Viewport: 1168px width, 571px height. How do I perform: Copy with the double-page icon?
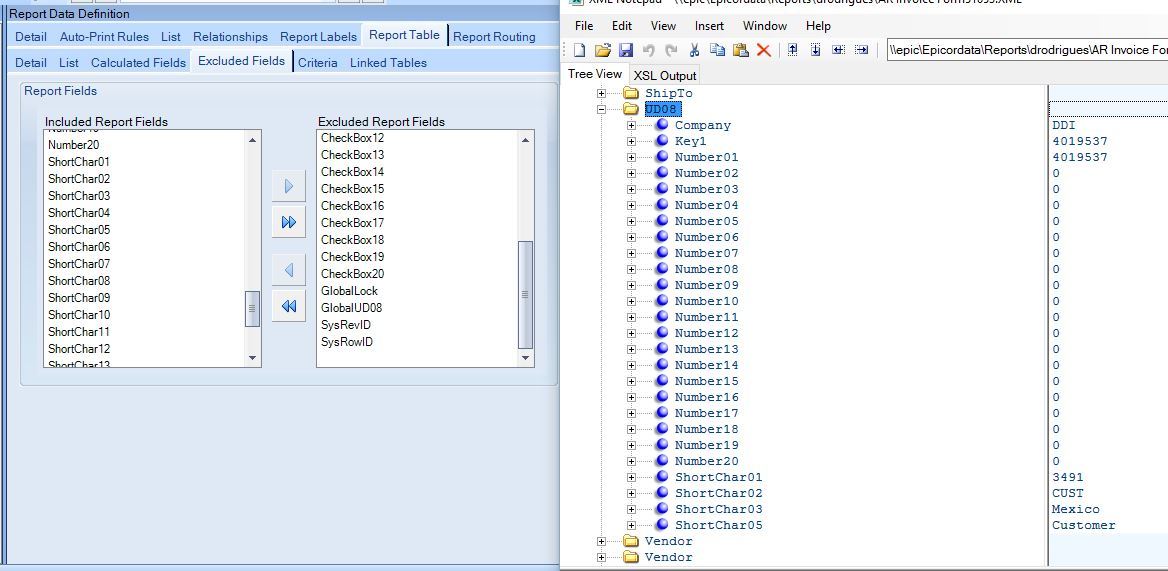click(717, 50)
